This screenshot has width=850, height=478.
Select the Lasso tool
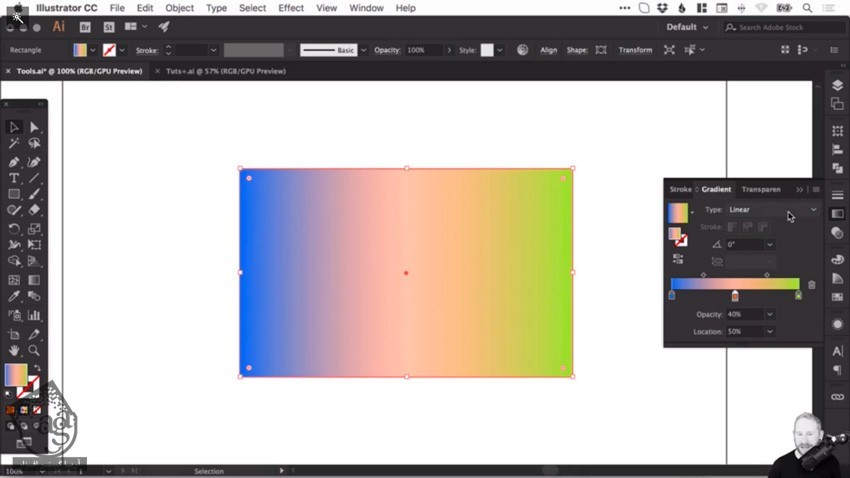tap(34, 143)
